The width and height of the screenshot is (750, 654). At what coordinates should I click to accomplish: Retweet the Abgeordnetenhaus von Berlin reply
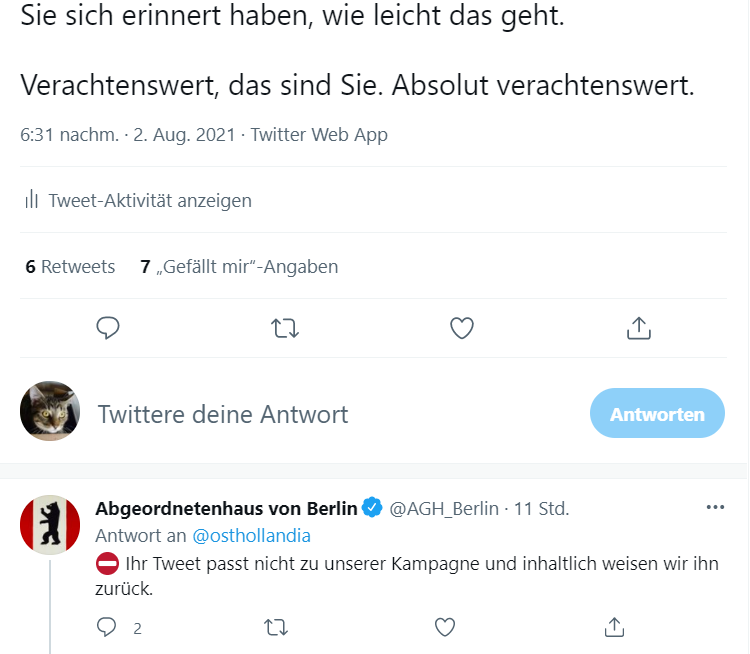point(277,627)
